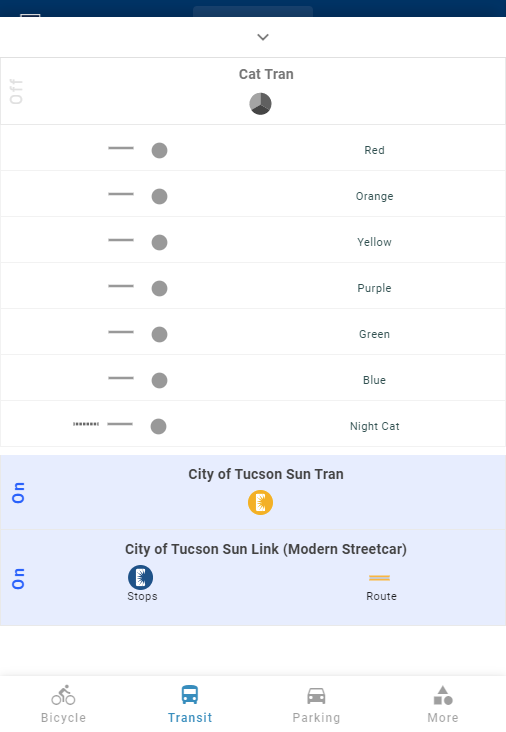The height and width of the screenshot is (732, 506).
Task: Click the Sun Link Stops blue icon
Action: coord(141,577)
